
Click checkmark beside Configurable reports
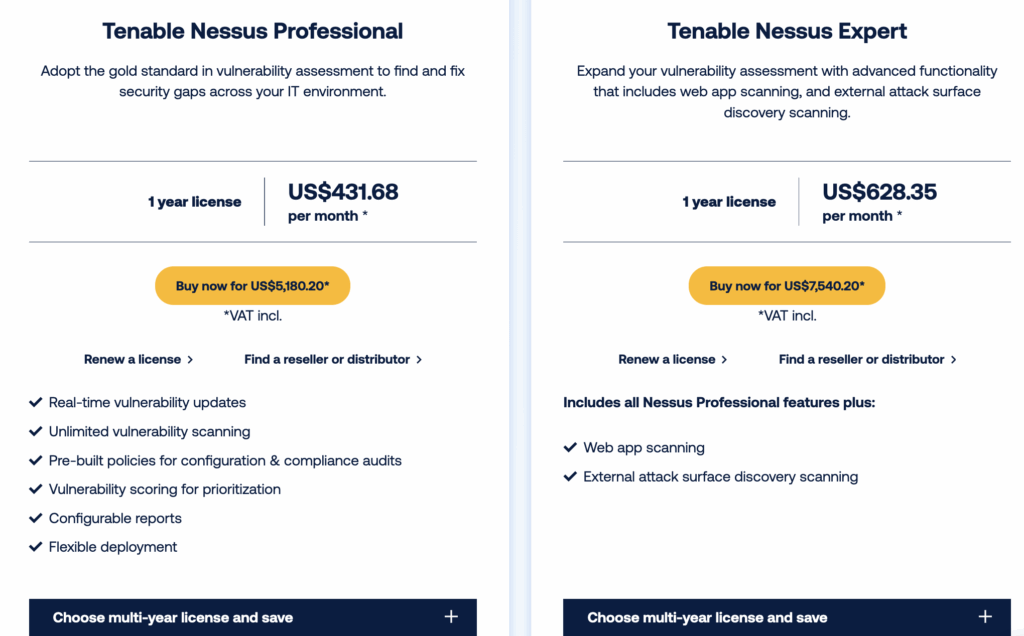pos(36,519)
